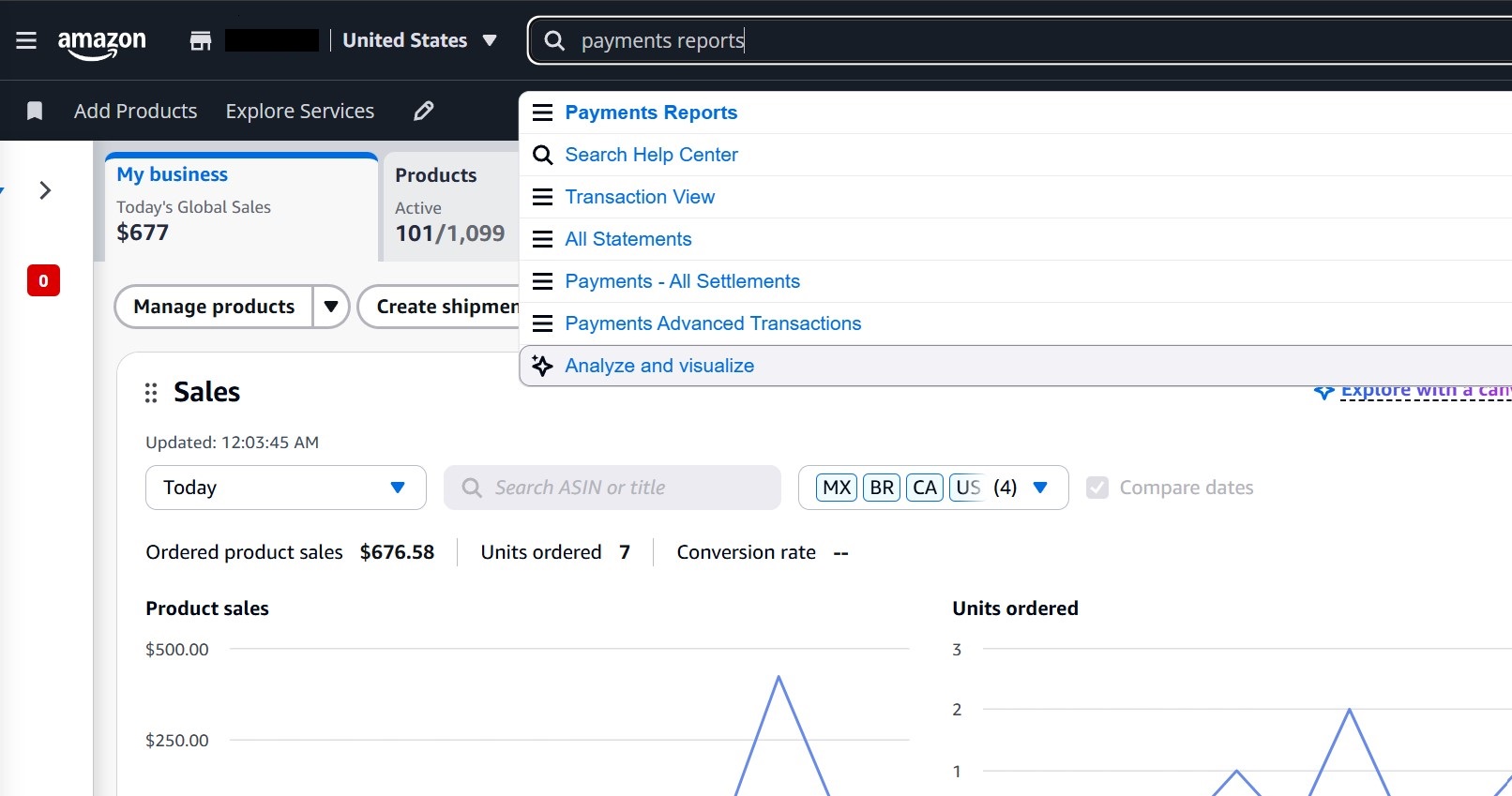Open the Explore Services link
Image resolution: width=1512 pixels, height=796 pixels.
[300, 111]
